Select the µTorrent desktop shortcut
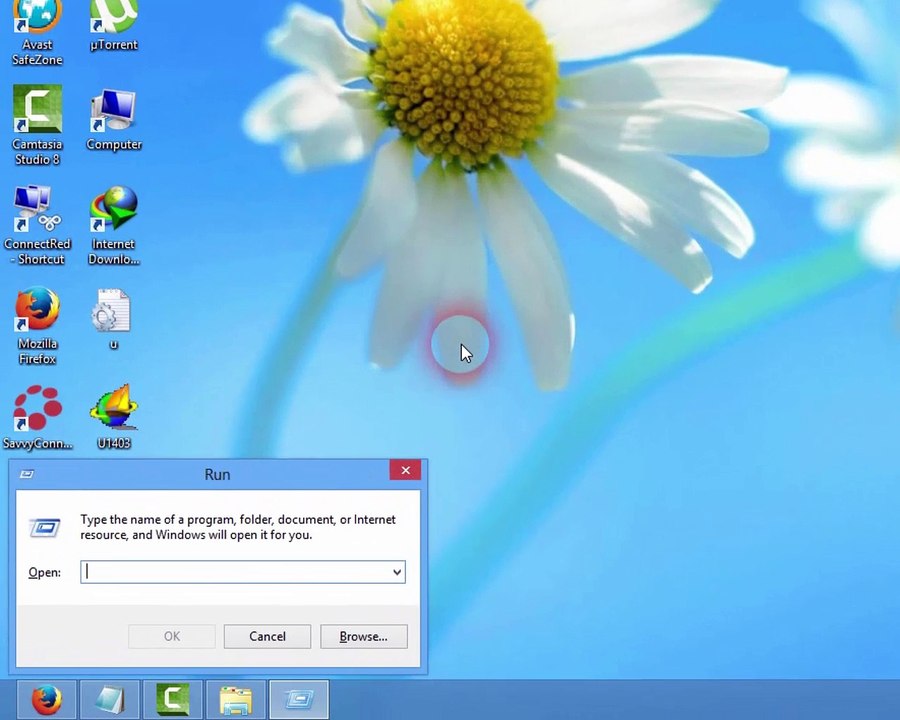The height and width of the screenshot is (720, 900). click(114, 26)
